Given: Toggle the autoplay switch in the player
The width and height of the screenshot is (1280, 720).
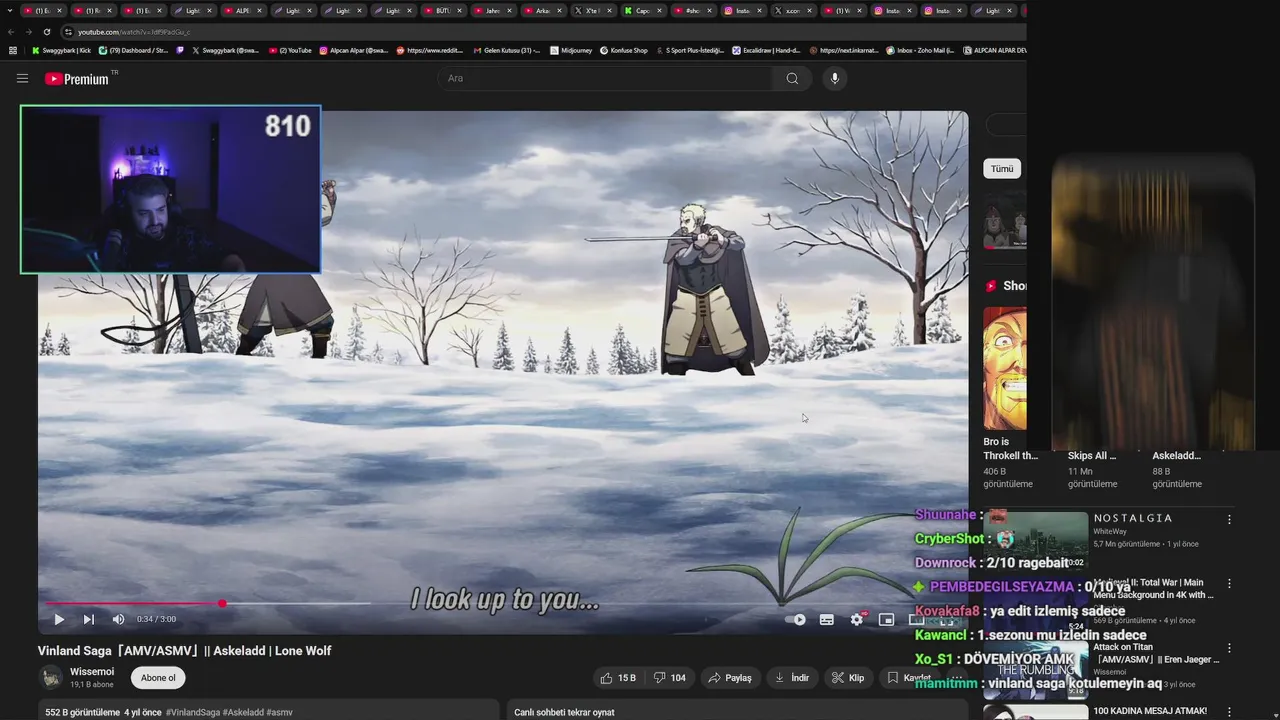Looking at the screenshot, I should click(x=796, y=619).
